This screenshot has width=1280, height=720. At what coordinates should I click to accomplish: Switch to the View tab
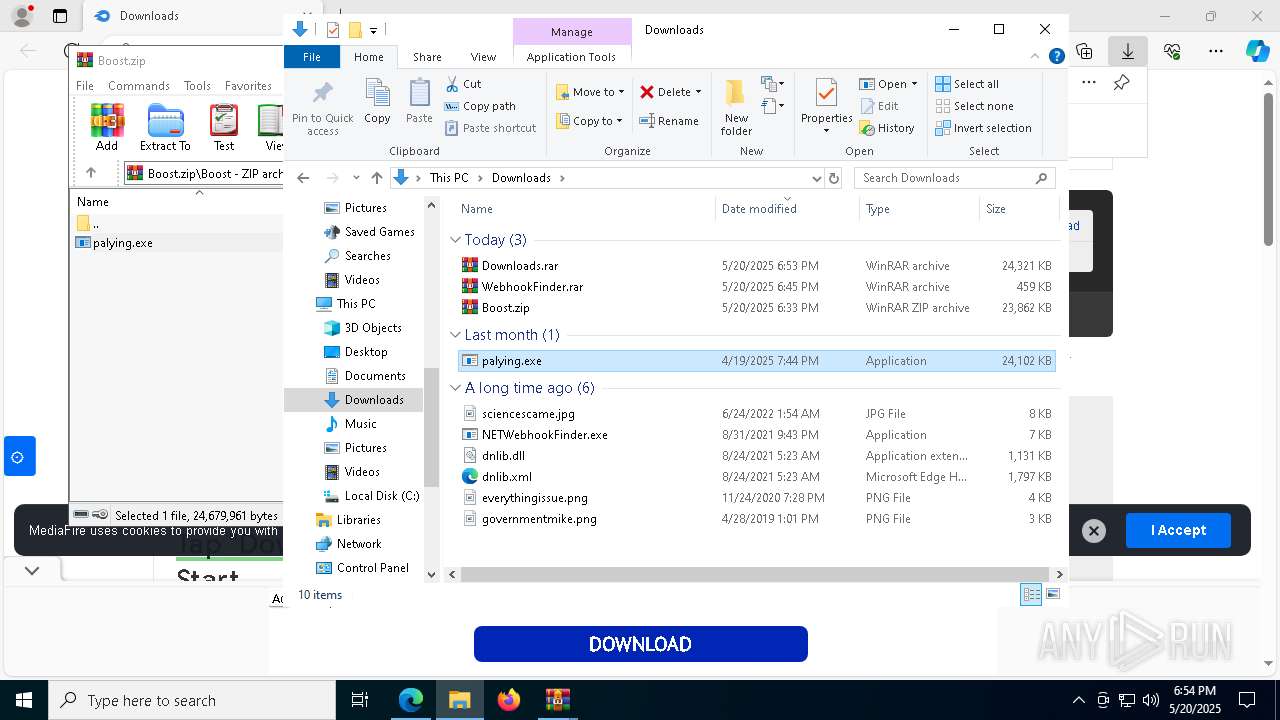[x=483, y=57]
